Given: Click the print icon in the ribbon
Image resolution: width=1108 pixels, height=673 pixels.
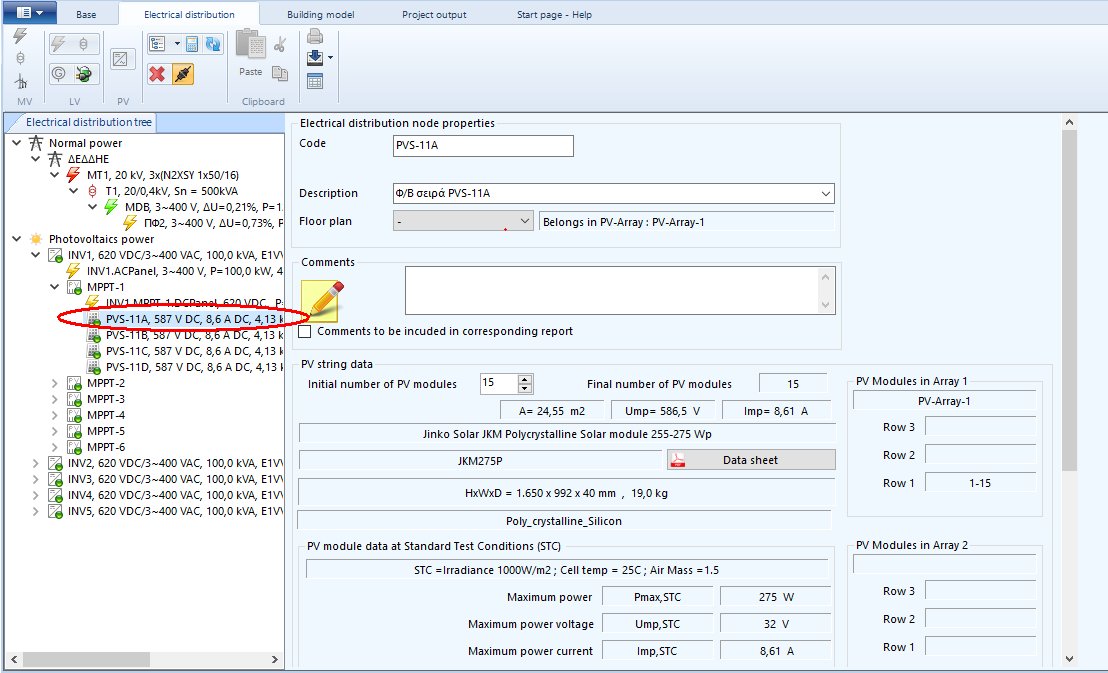Looking at the screenshot, I should (x=315, y=36).
